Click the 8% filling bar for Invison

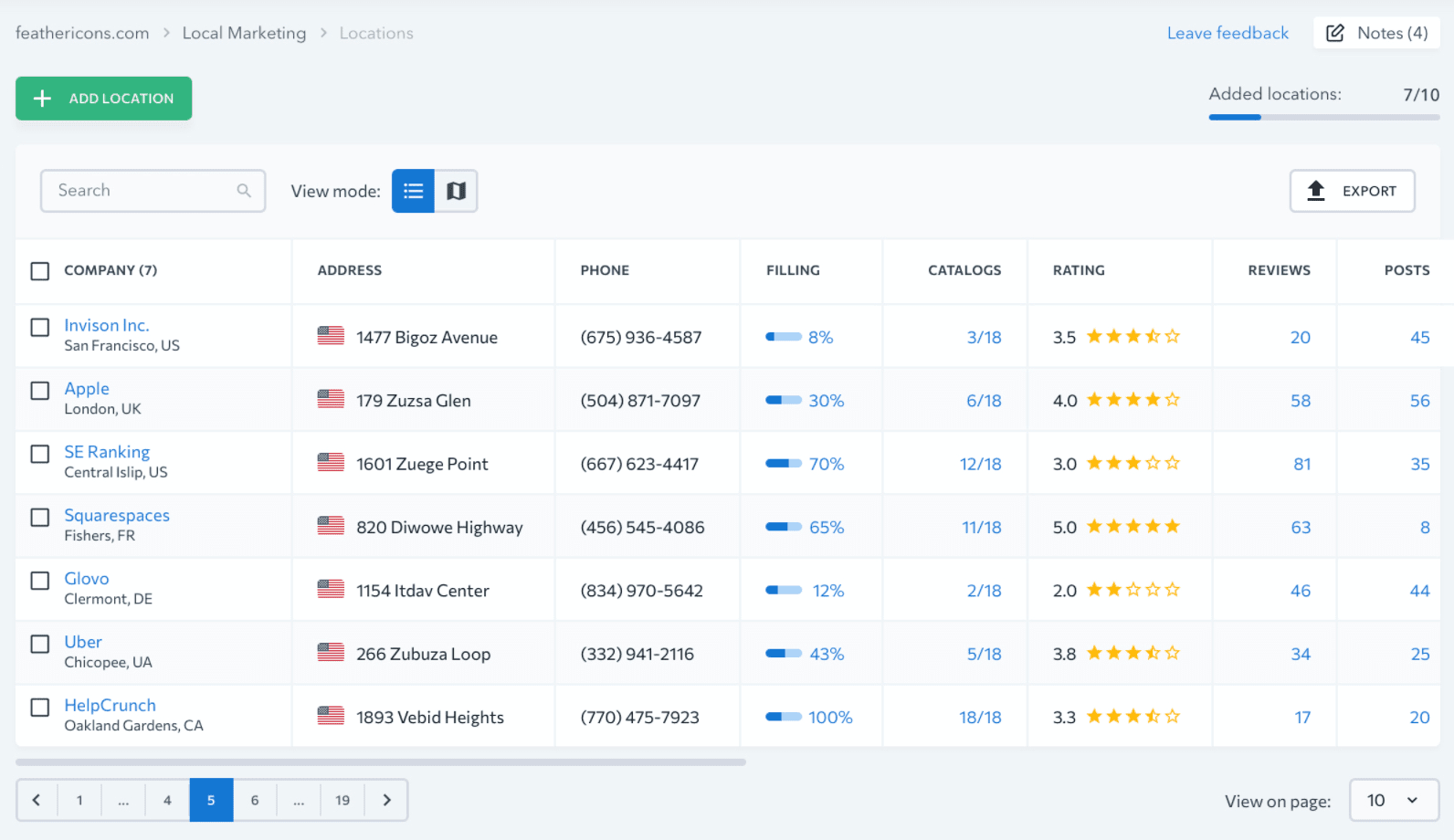[784, 337]
